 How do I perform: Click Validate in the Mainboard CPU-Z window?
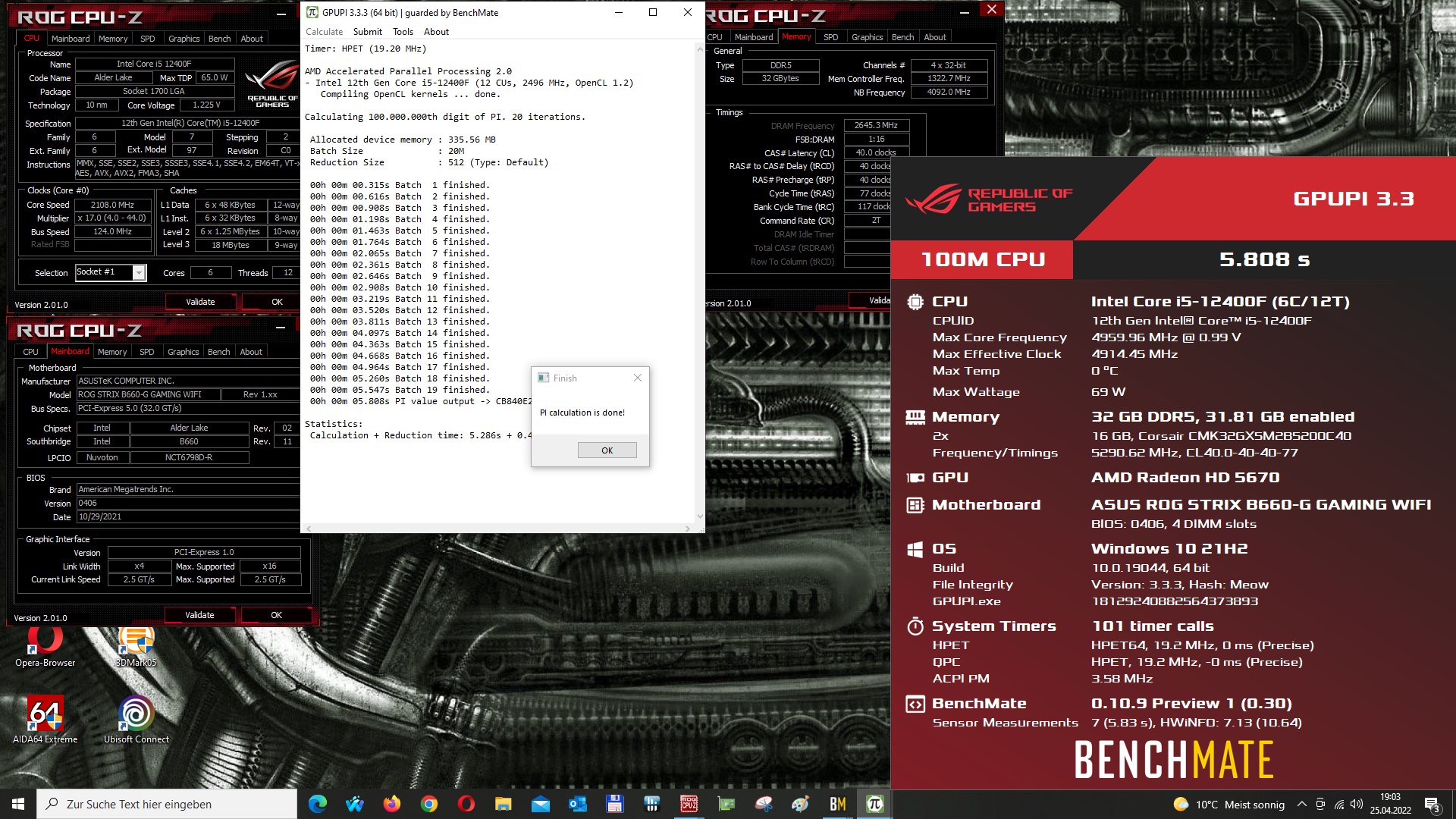coord(199,615)
